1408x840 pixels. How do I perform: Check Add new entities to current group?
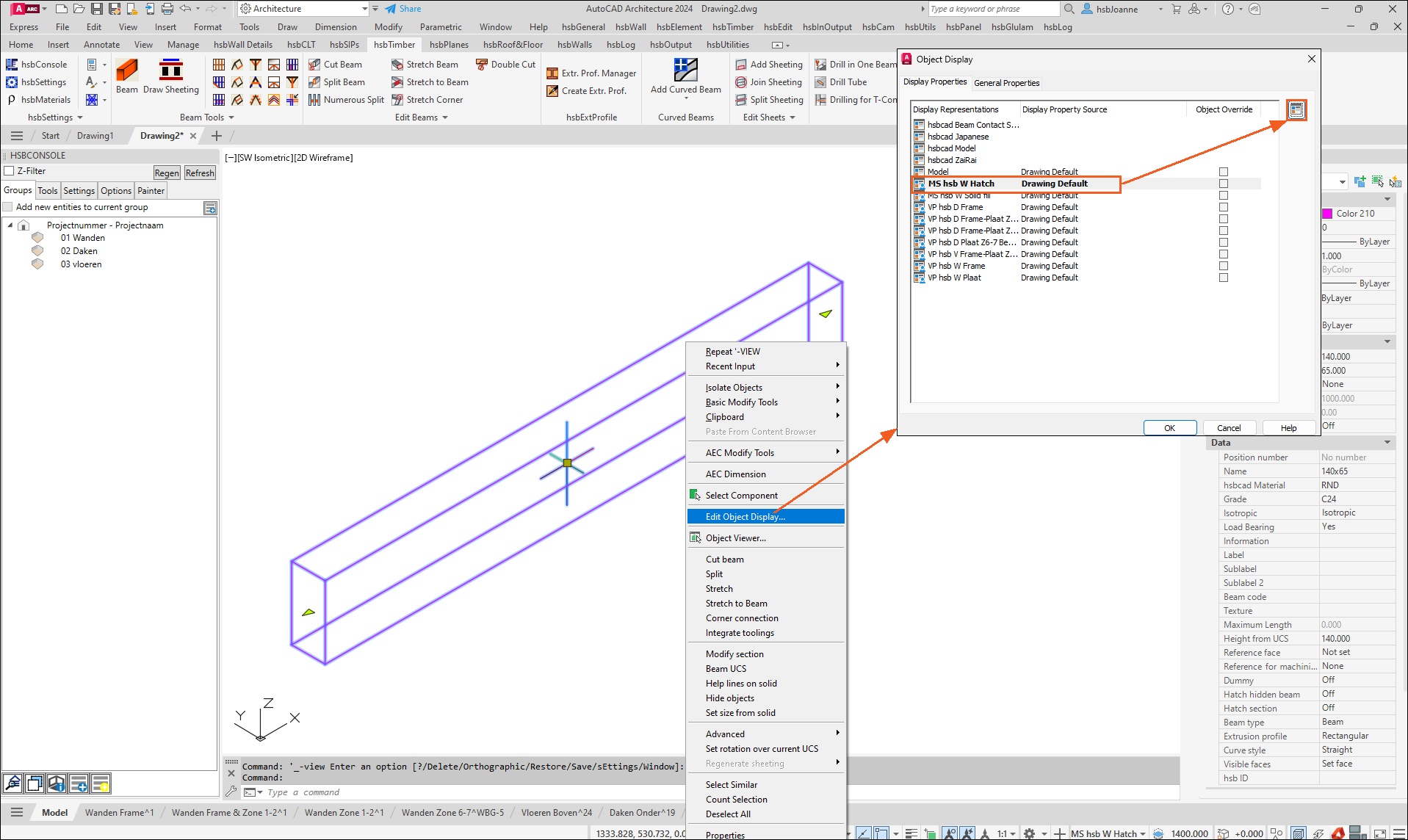8,207
